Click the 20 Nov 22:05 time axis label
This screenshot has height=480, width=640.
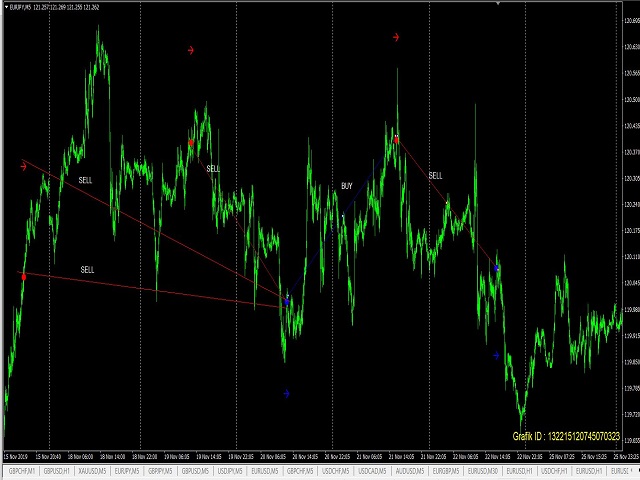click(337, 457)
